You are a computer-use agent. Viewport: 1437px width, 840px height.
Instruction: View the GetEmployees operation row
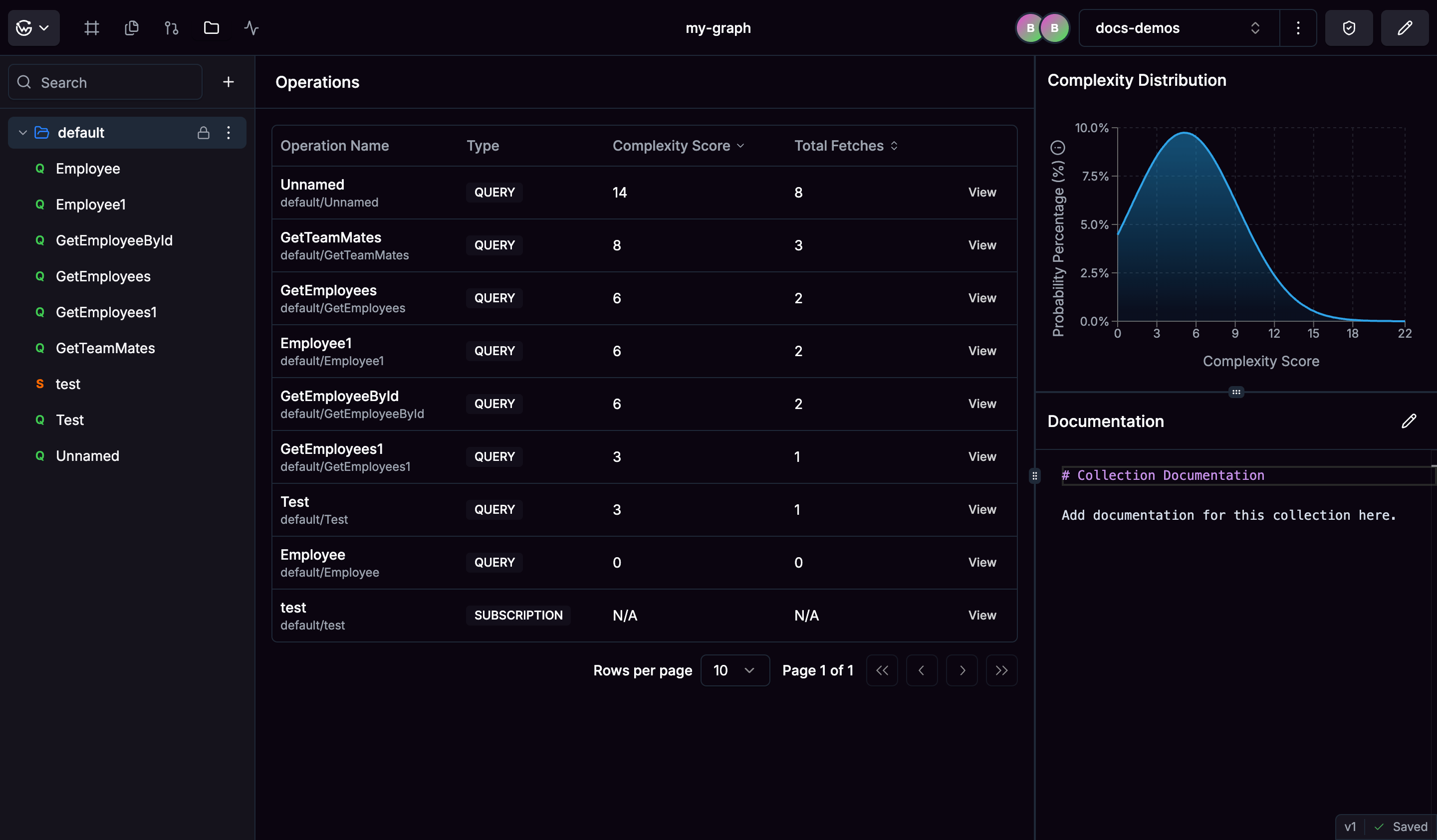pos(982,298)
